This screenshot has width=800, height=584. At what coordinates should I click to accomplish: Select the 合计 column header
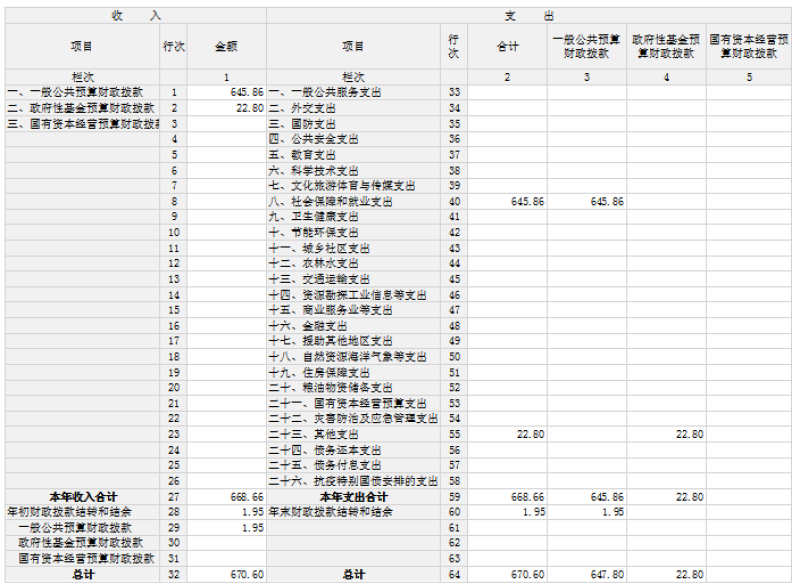(507, 46)
